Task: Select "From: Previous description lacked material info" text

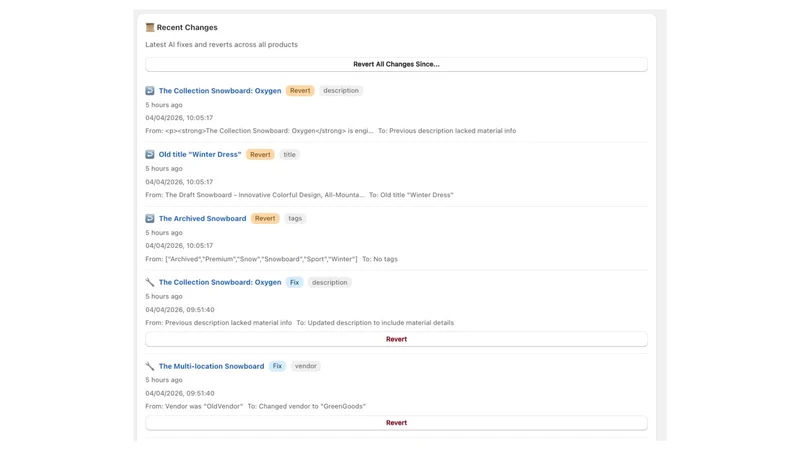Action: pyautogui.click(x=218, y=323)
